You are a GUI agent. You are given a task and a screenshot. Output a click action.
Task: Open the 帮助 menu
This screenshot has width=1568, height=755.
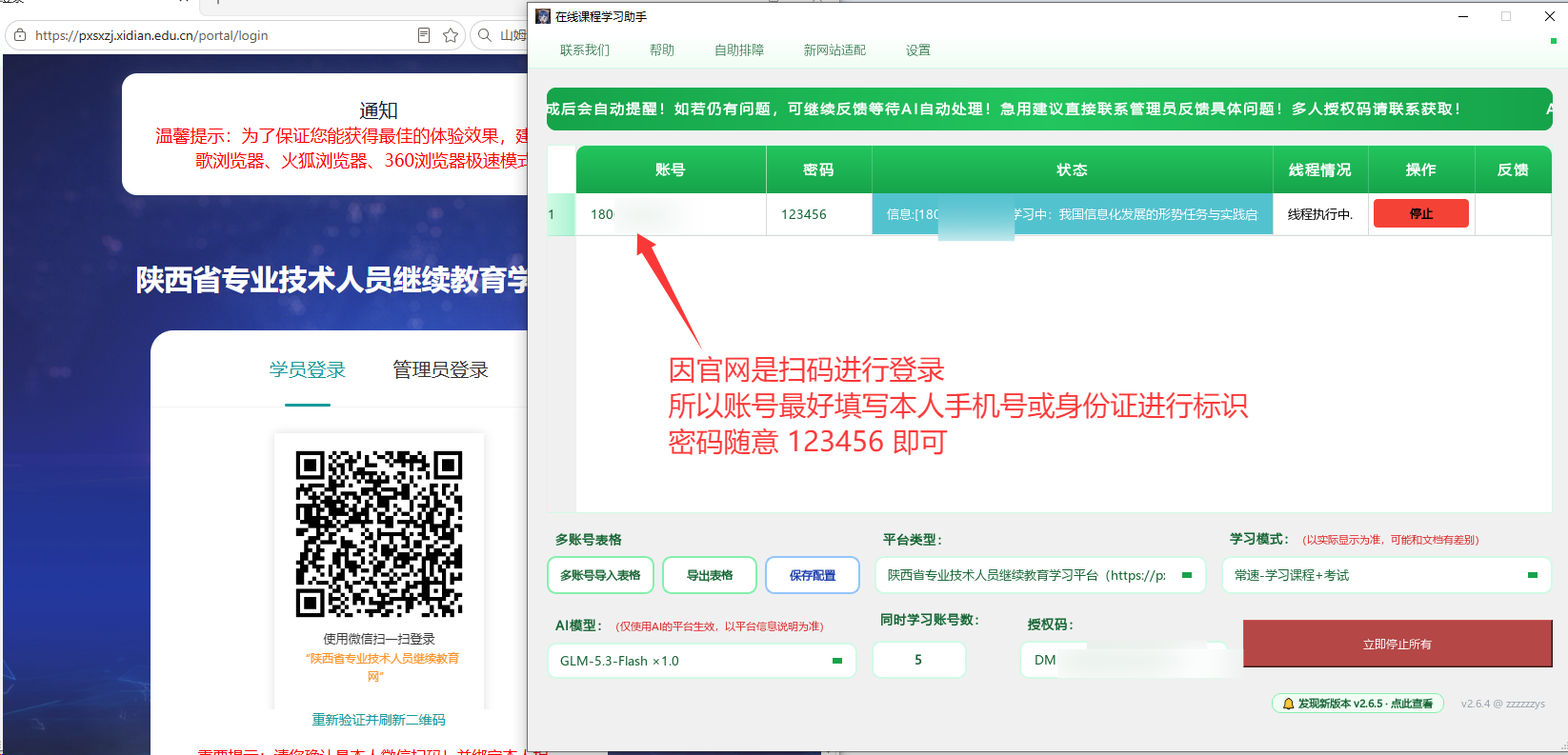pyautogui.click(x=661, y=50)
